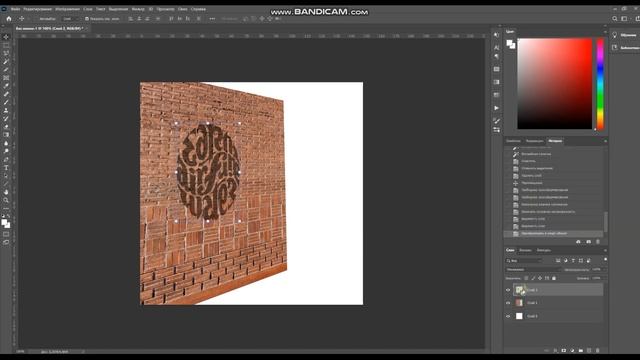
Task: Create new layer via Layers panel icon
Action: click(589, 350)
